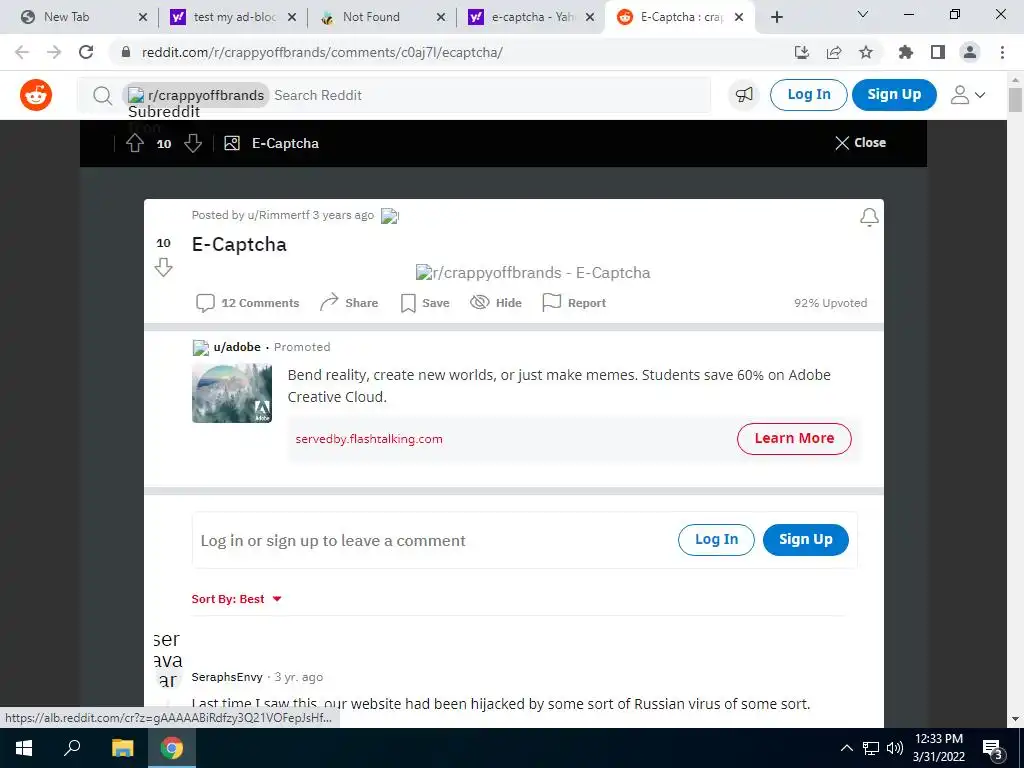Switch to the test my ad-block tab
1024x768 pixels.
(x=232, y=17)
